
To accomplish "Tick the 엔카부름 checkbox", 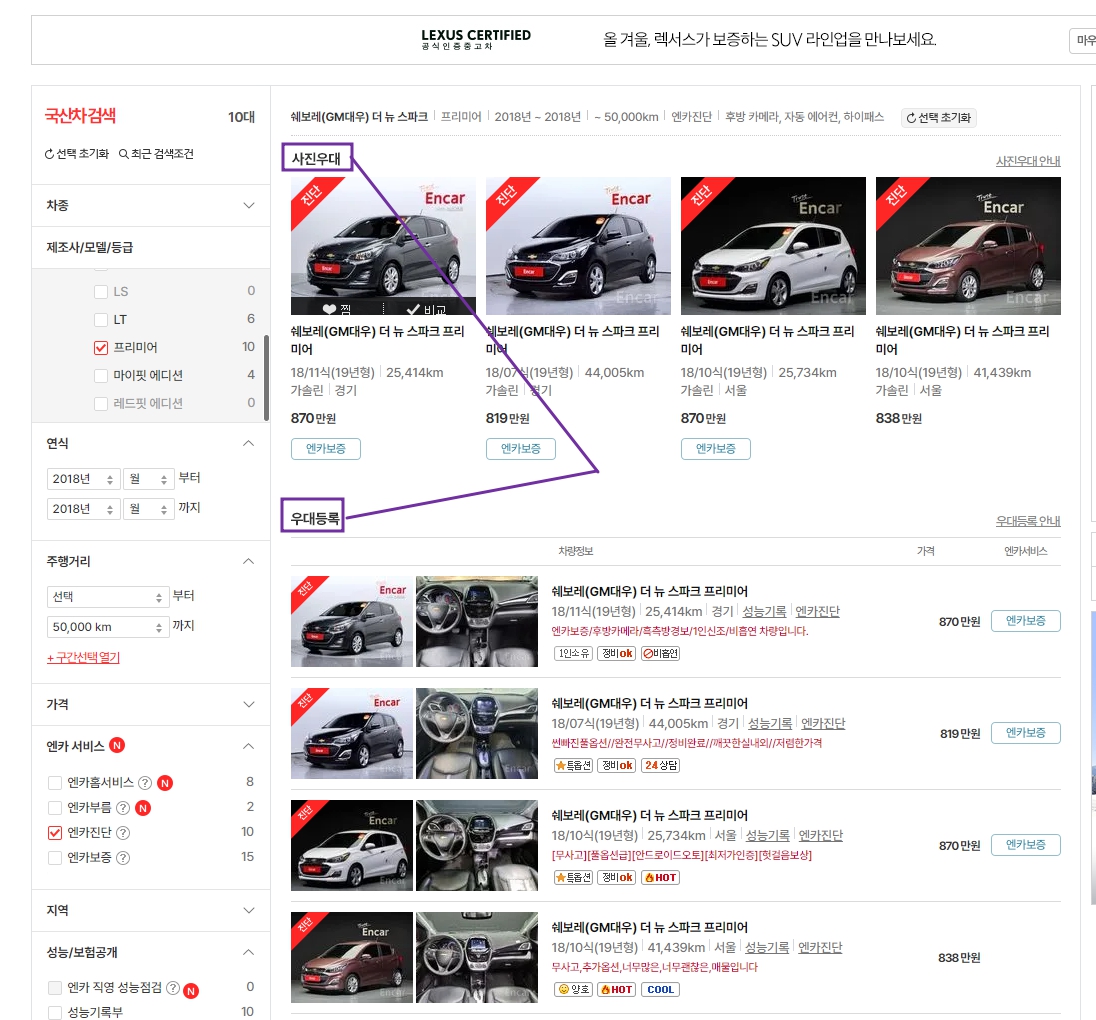I will (x=55, y=807).
